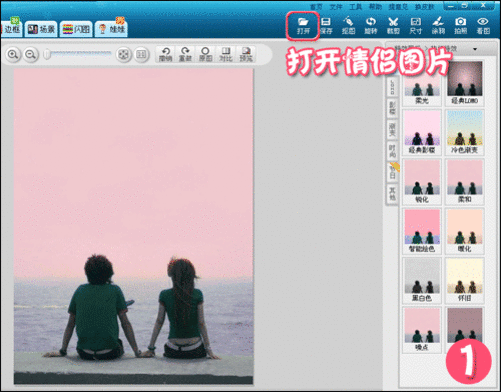Screen dimensions: 501x392
Task: Zoom out with the magnifier minus icon
Action: tap(31, 54)
